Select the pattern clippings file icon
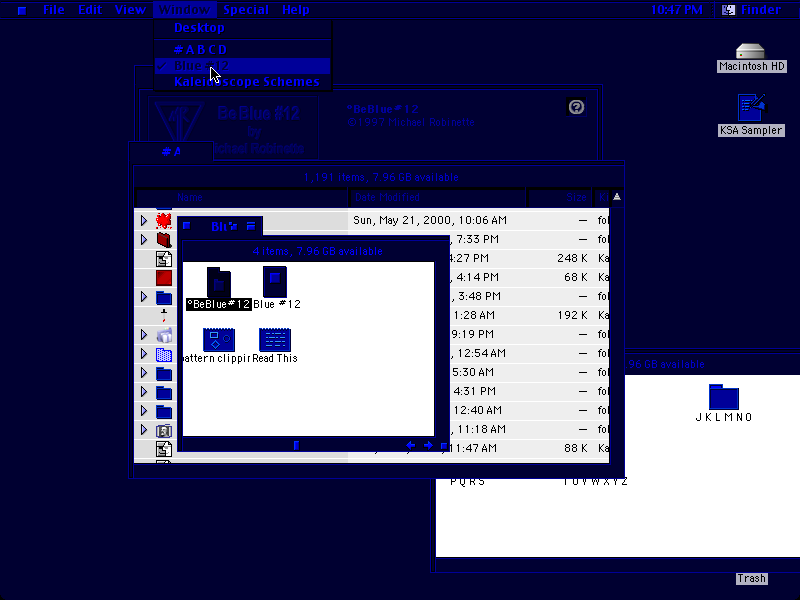This screenshot has width=800, height=600. coord(219,339)
